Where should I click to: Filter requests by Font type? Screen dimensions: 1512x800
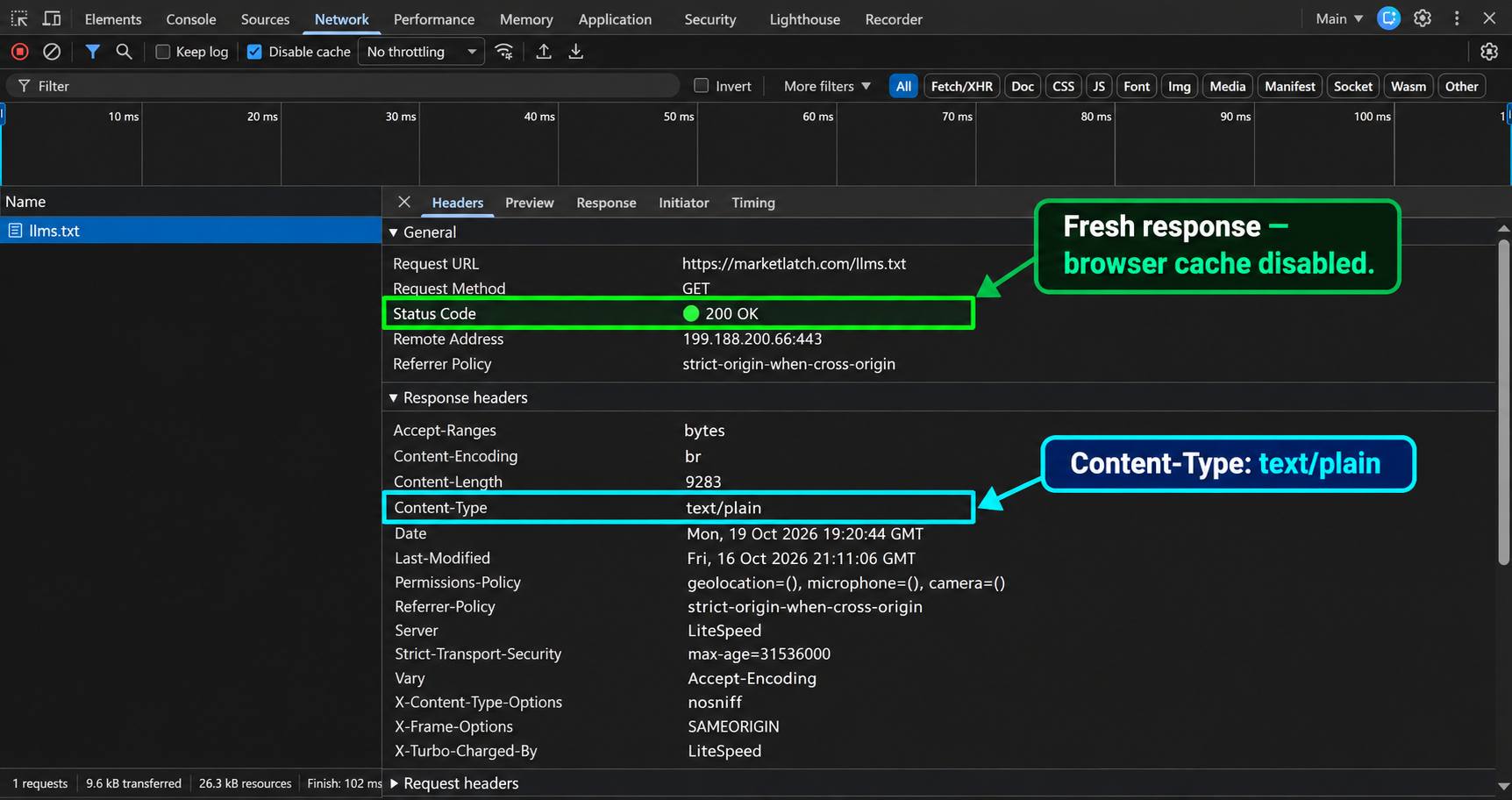pyautogui.click(x=1137, y=86)
